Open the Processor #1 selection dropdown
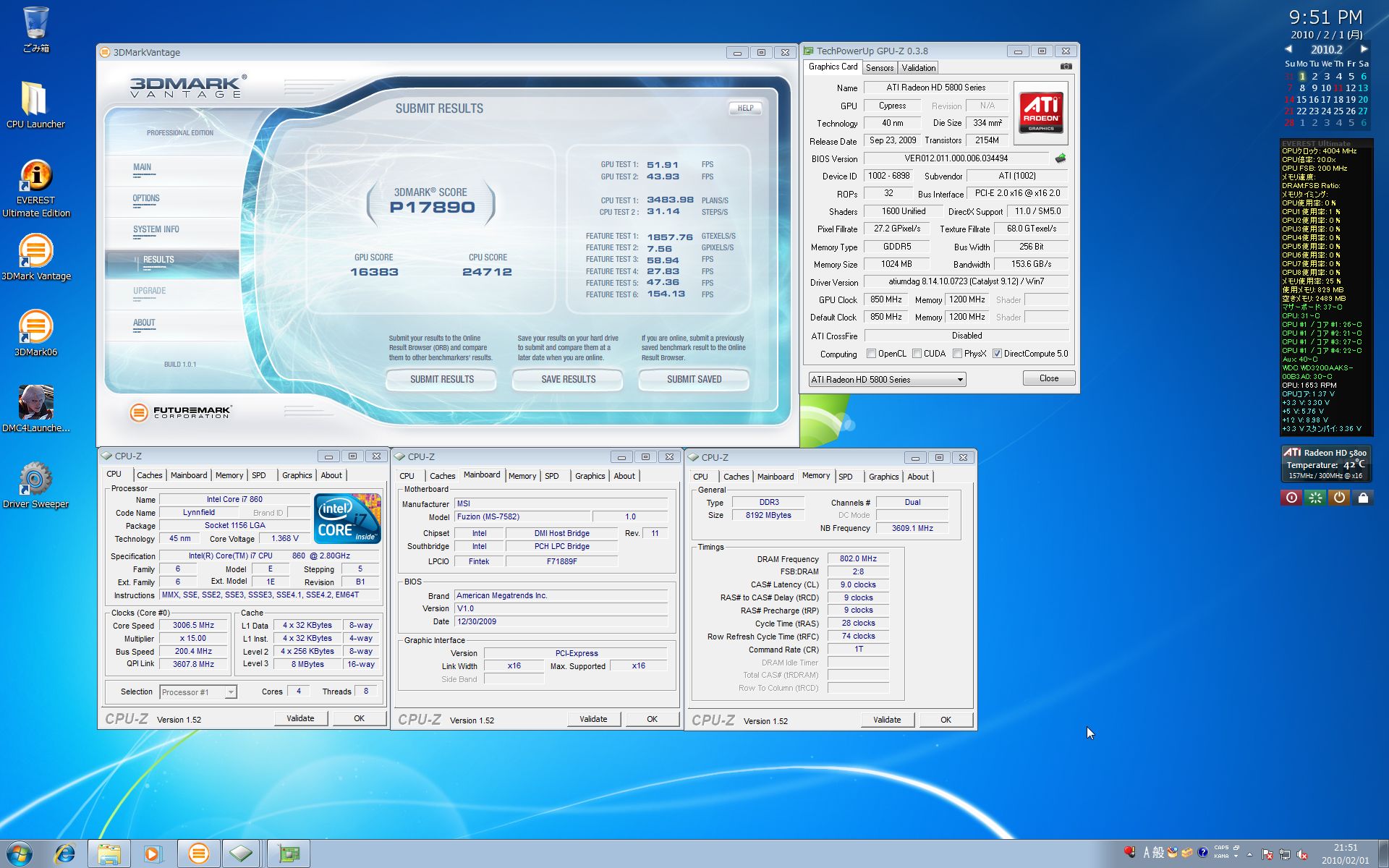The width and height of the screenshot is (1389, 868). 197,692
